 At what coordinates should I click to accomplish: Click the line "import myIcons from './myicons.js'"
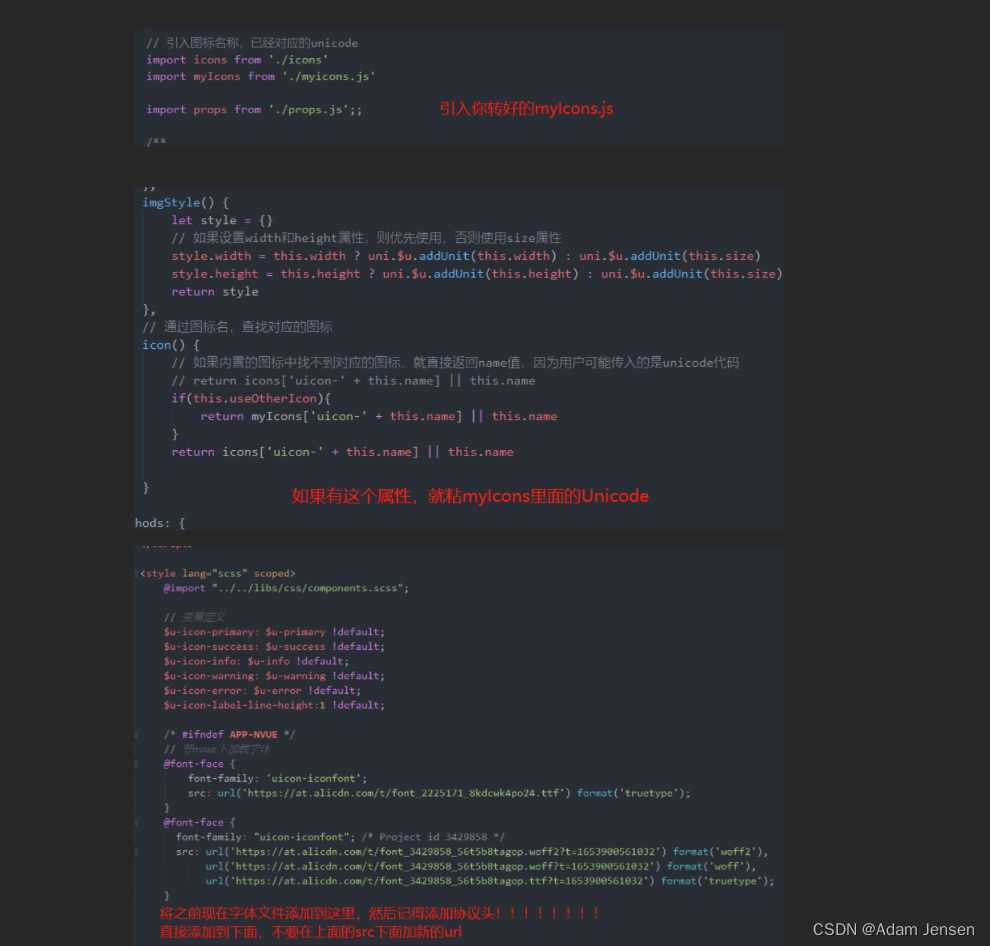pos(261,76)
